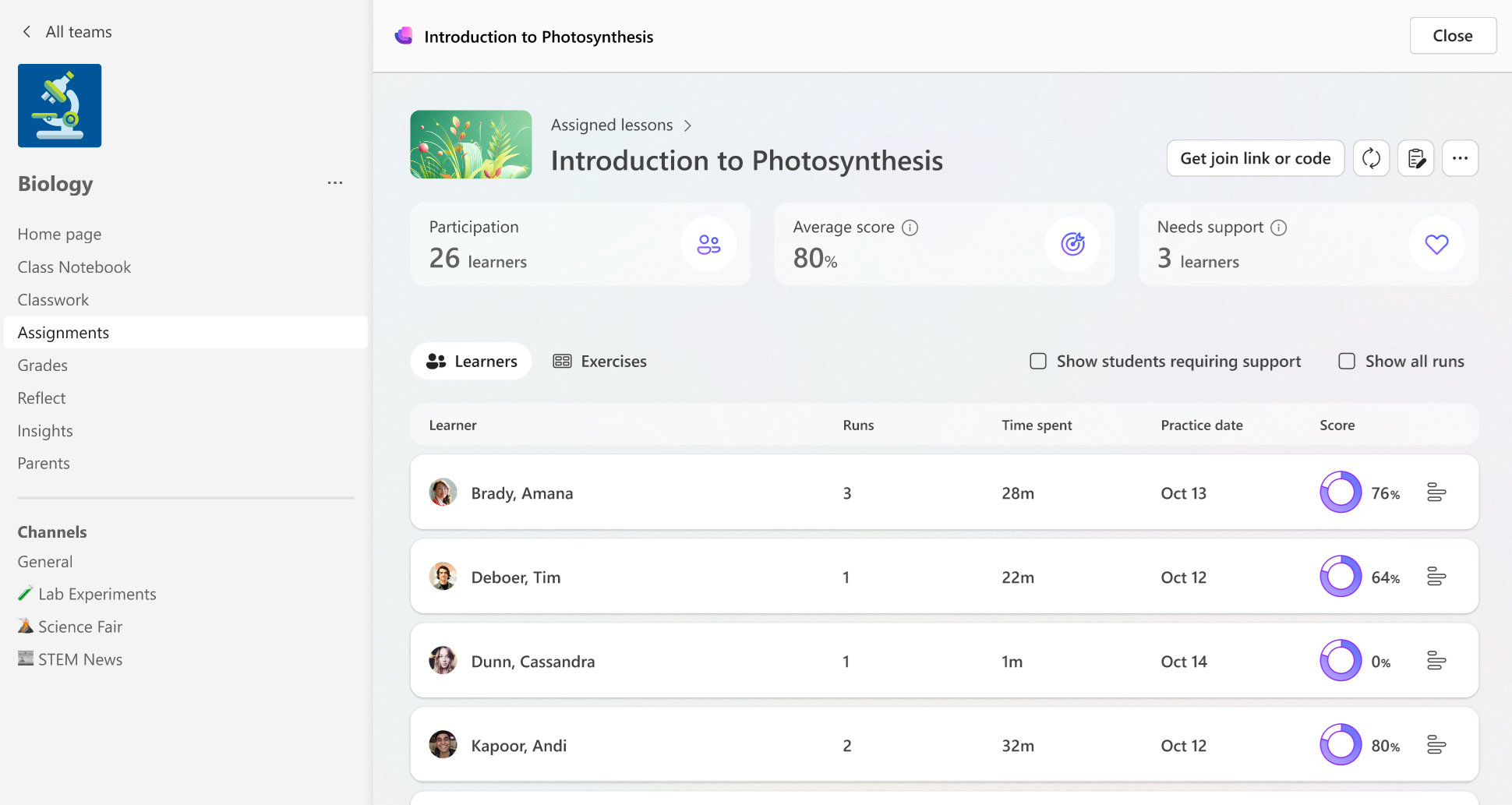Click the Runs column header

(x=858, y=425)
